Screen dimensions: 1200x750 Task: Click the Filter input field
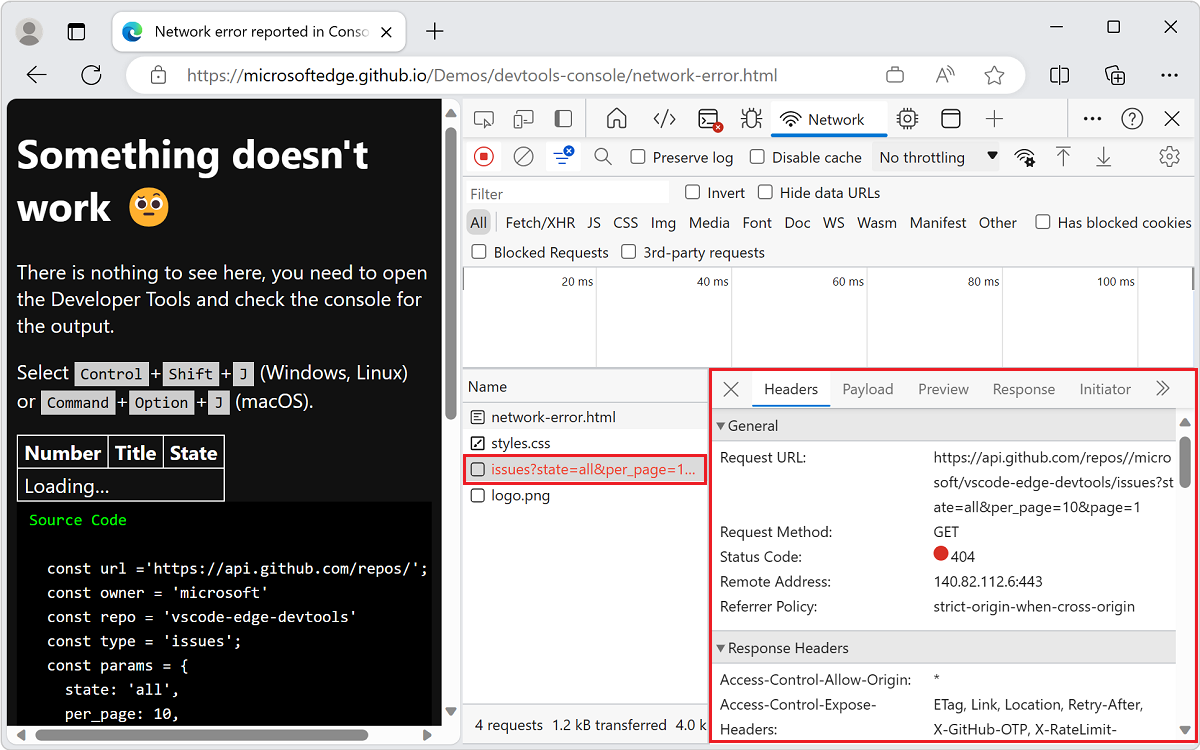[x=565, y=192]
